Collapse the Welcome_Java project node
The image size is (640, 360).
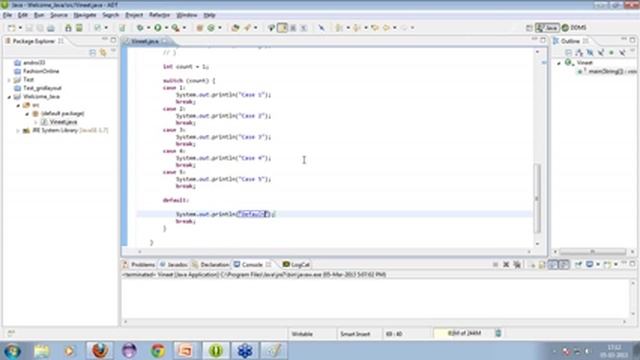click(9, 97)
